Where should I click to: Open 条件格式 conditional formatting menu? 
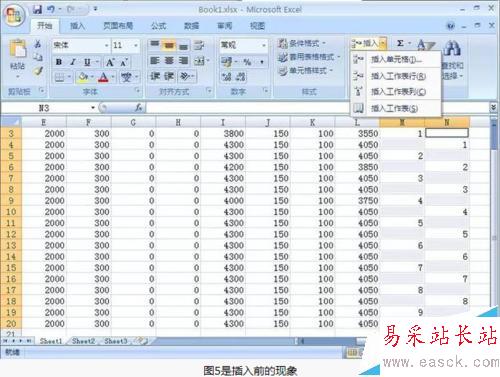[x=302, y=43]
